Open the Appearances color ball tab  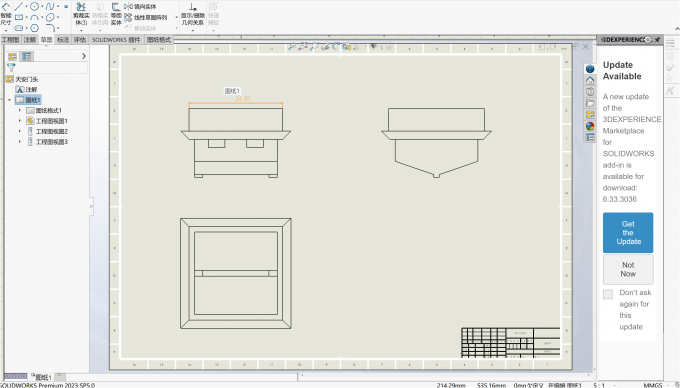click(x=590, y=126)
